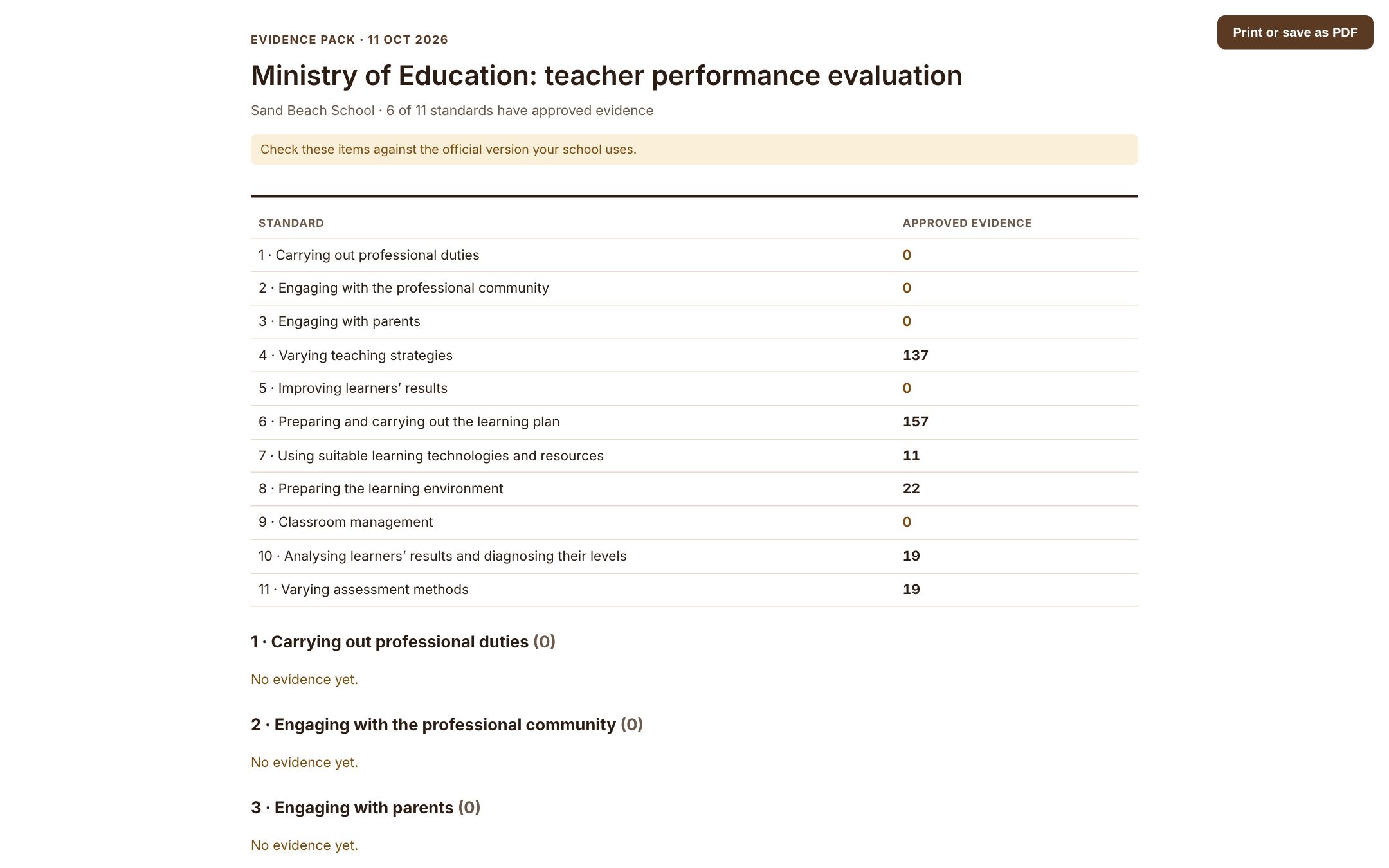Click the 157 approved evidence count
The height and width of the screenshot is (868, 1389).
tap(915, 422)
